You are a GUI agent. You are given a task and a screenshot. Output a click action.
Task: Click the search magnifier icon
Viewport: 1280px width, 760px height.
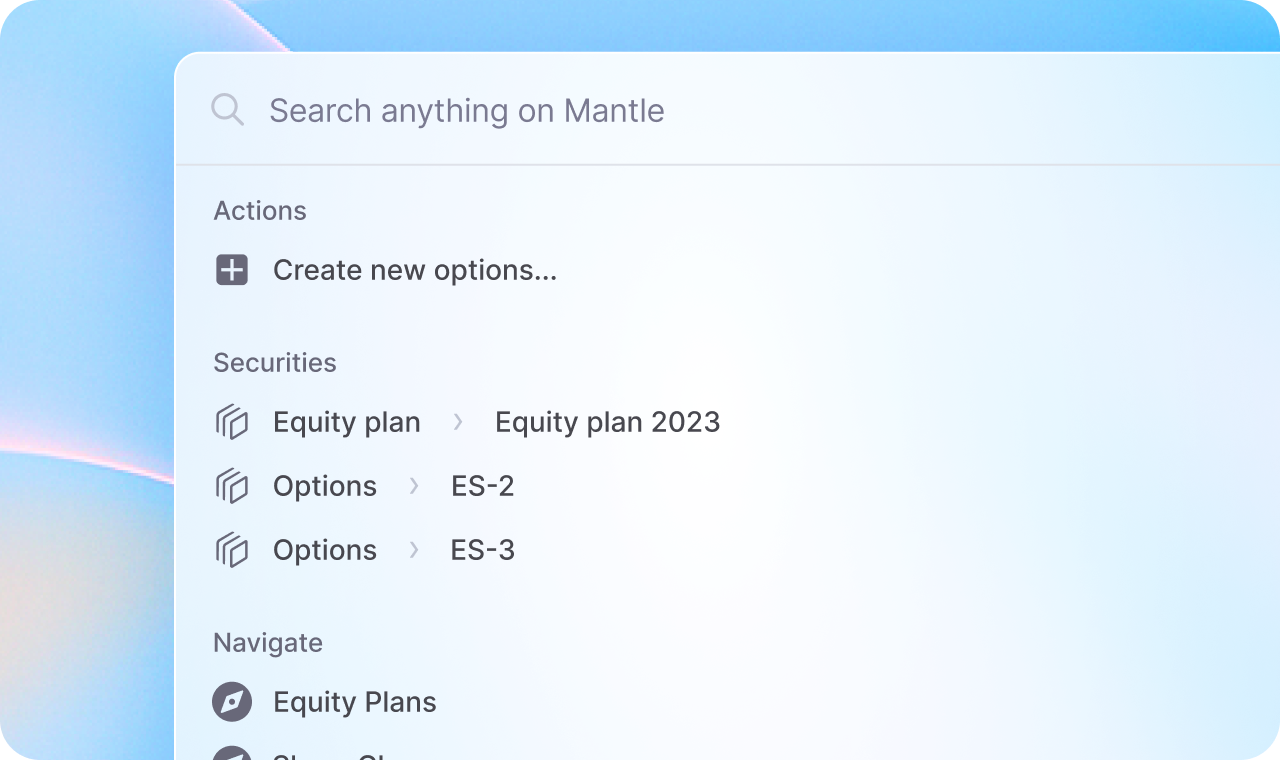point(227,110)
